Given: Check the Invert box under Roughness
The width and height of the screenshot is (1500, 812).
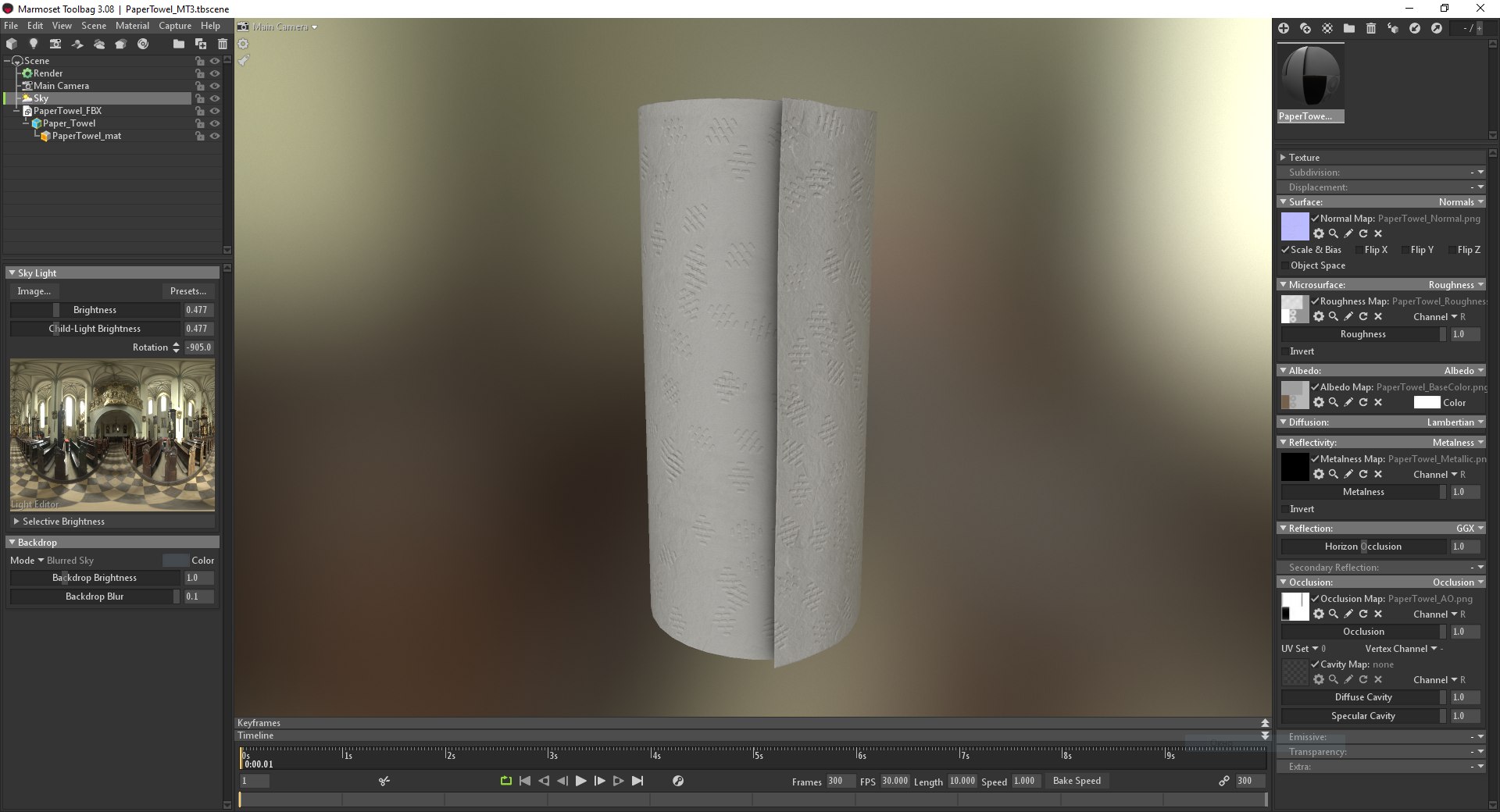Looking at the screenshot, I should (1285, 351).
